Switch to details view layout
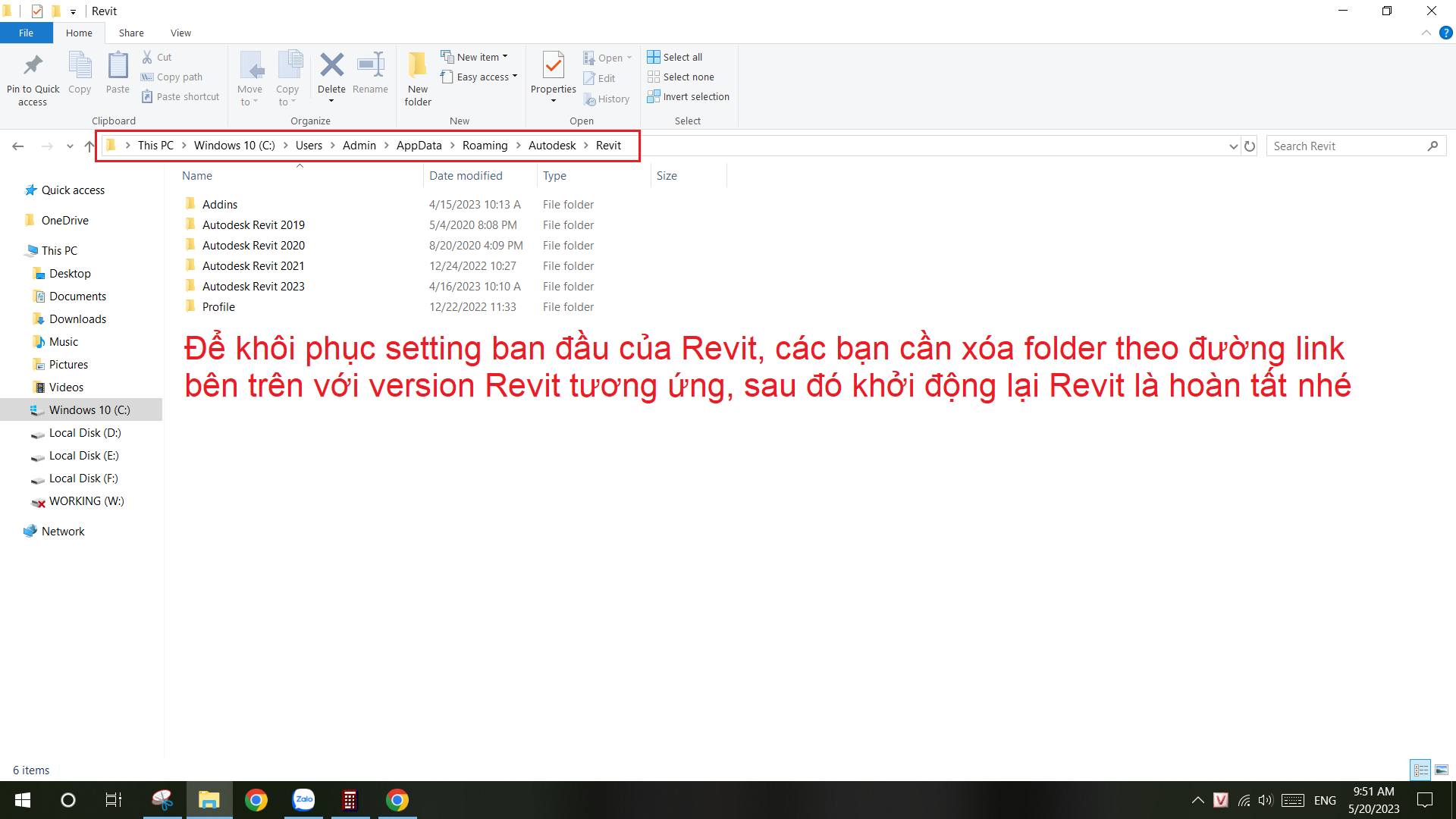Image resolution: width=1456 pixels, height=819 pixels. point(1420,770)
